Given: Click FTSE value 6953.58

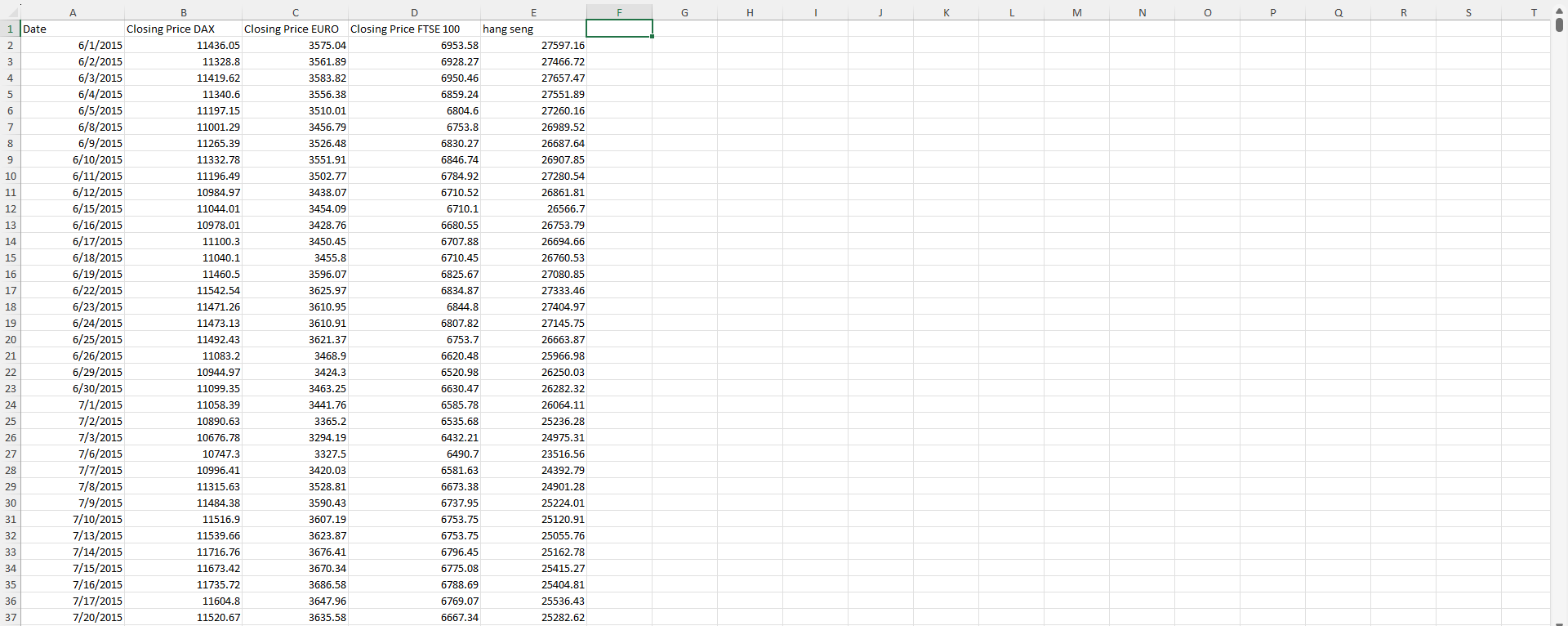Looking at the screenshot, I should (414, 45).
